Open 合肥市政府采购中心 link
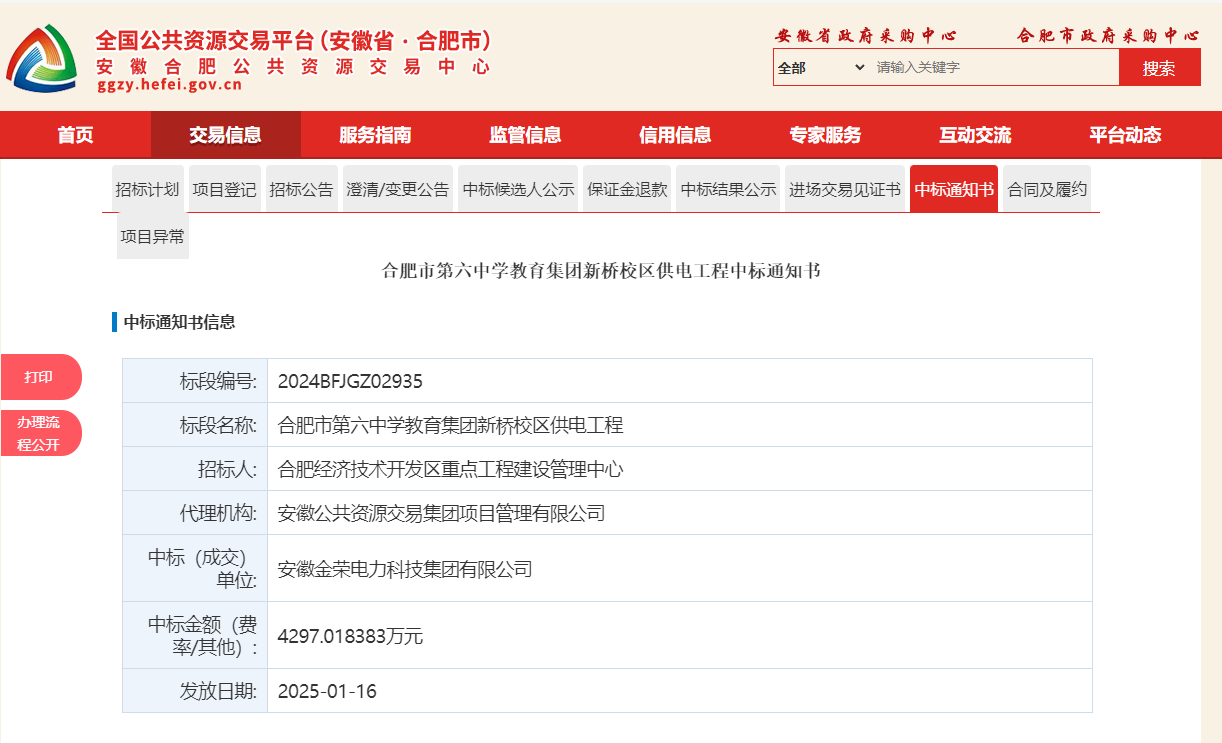This screenshot has width=1222, height=743. (1107, 36)
